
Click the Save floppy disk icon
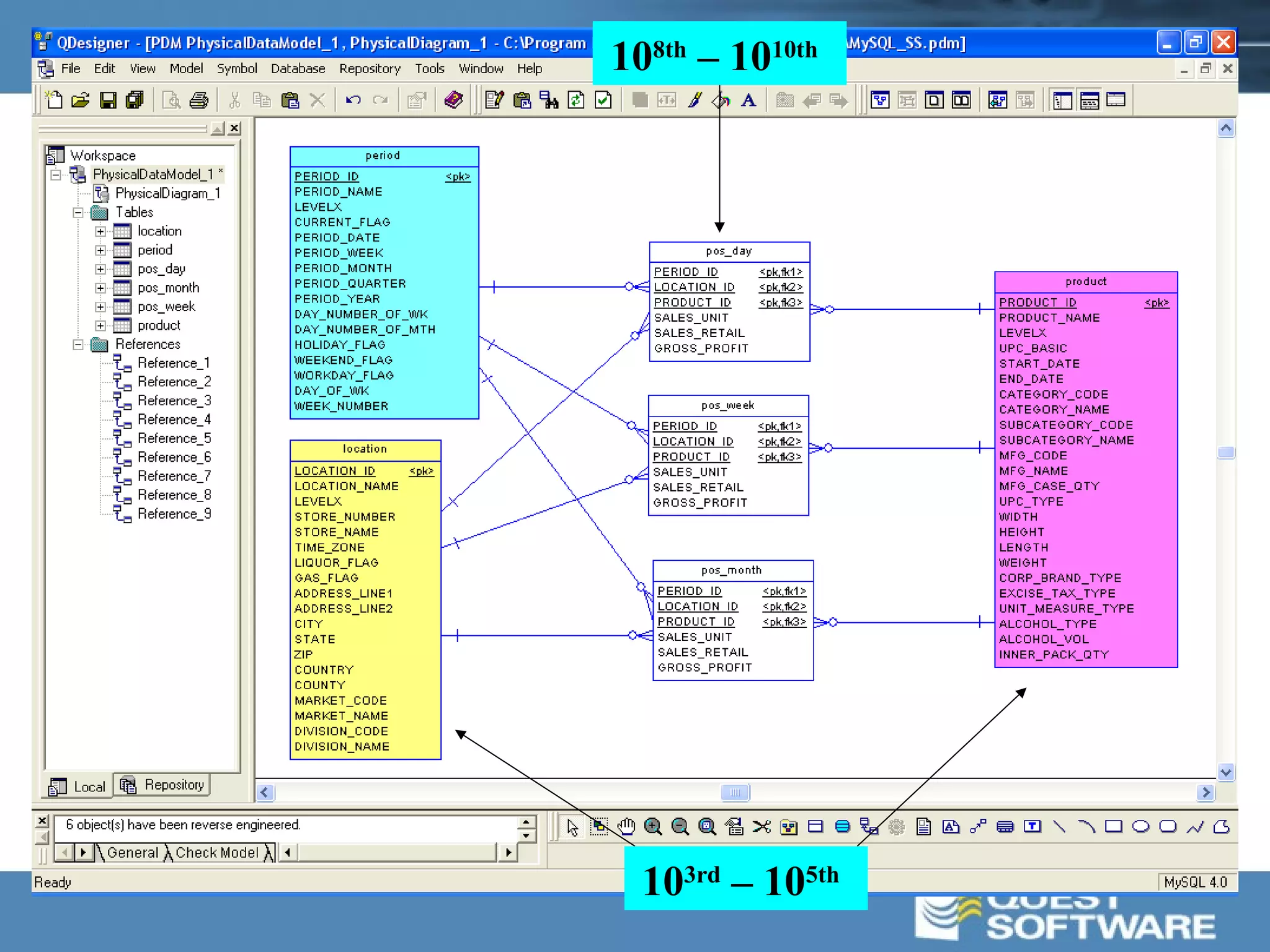(108, 100)
